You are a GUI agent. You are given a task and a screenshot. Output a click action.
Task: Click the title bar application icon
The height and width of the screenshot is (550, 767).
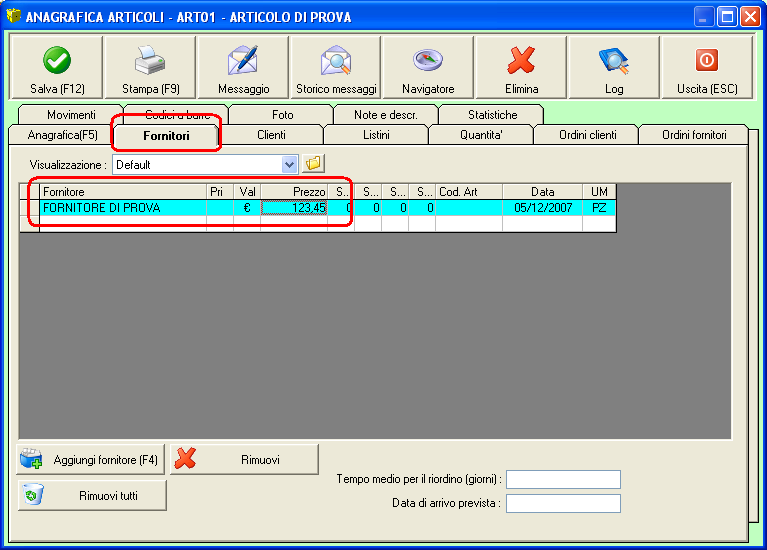pyautogui.click(x=14, y=16)
